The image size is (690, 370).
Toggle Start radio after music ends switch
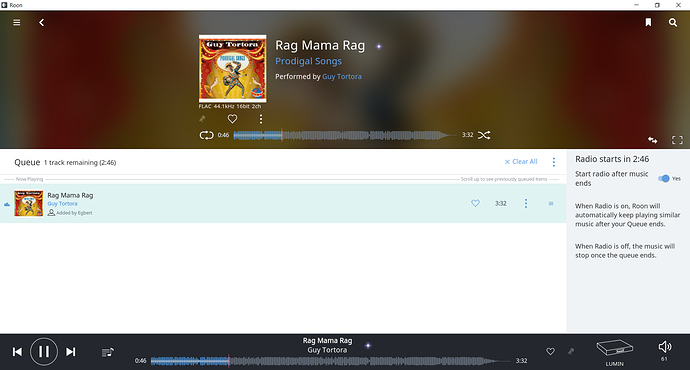point(664,179)
